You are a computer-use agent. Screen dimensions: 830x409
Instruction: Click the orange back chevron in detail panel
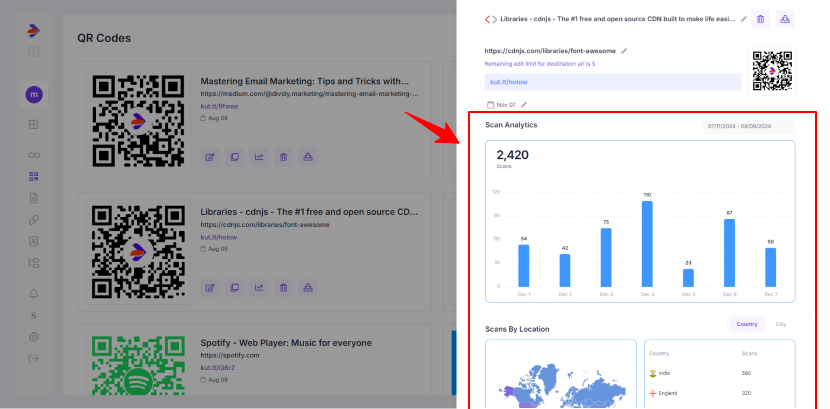click(x=488, y=19)
